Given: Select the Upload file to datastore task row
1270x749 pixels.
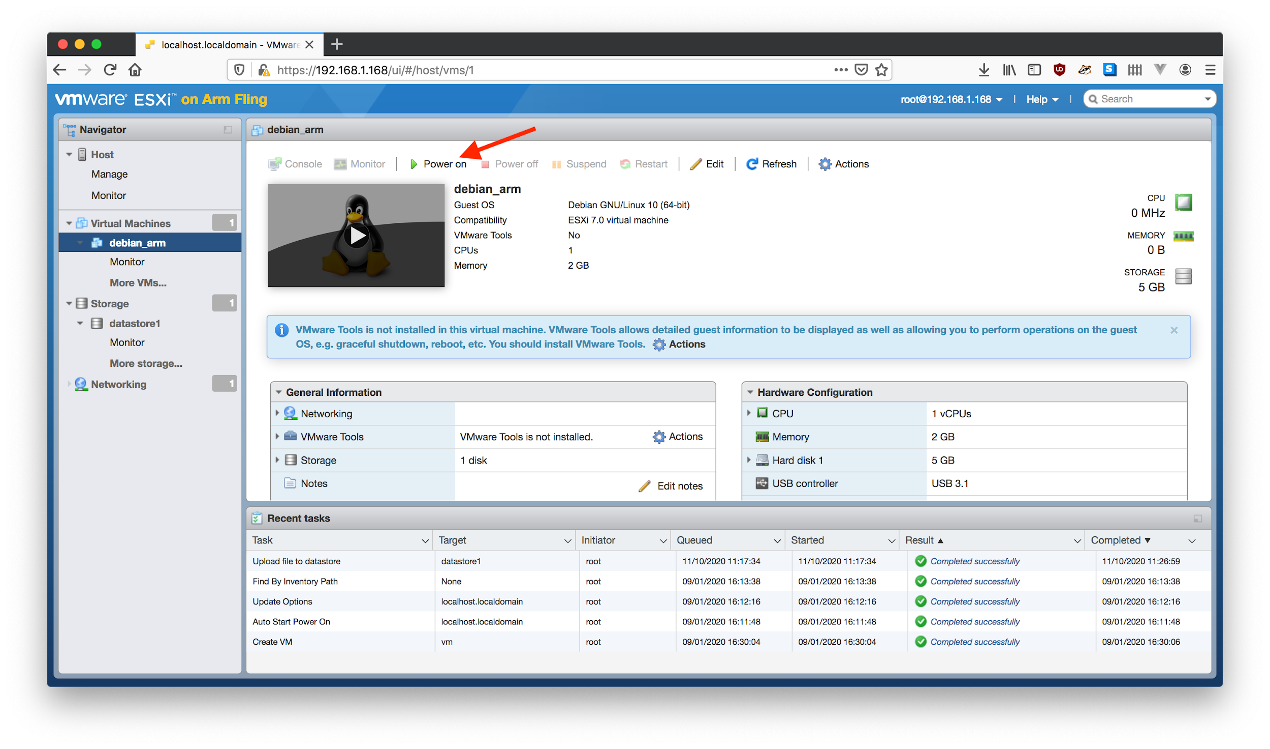Looking at the screenshot, I should pyautogui.click(x=728, y=561).
